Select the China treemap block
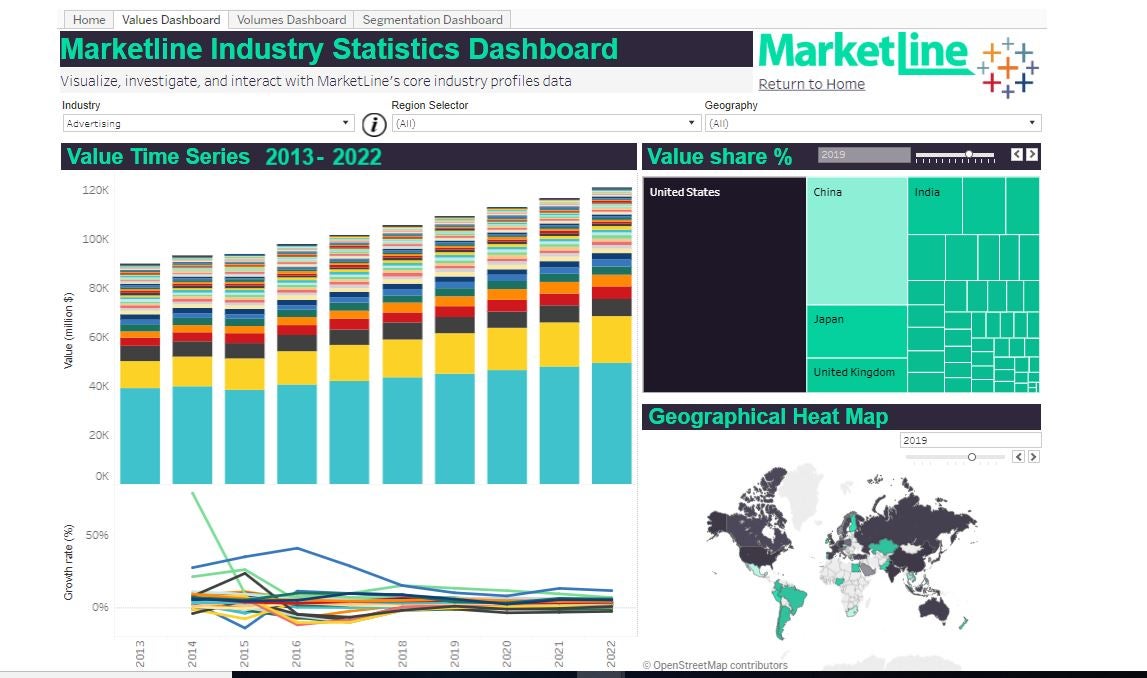Image resolution: width=1147 pixels, height=678 pixels. click(857, 241)
